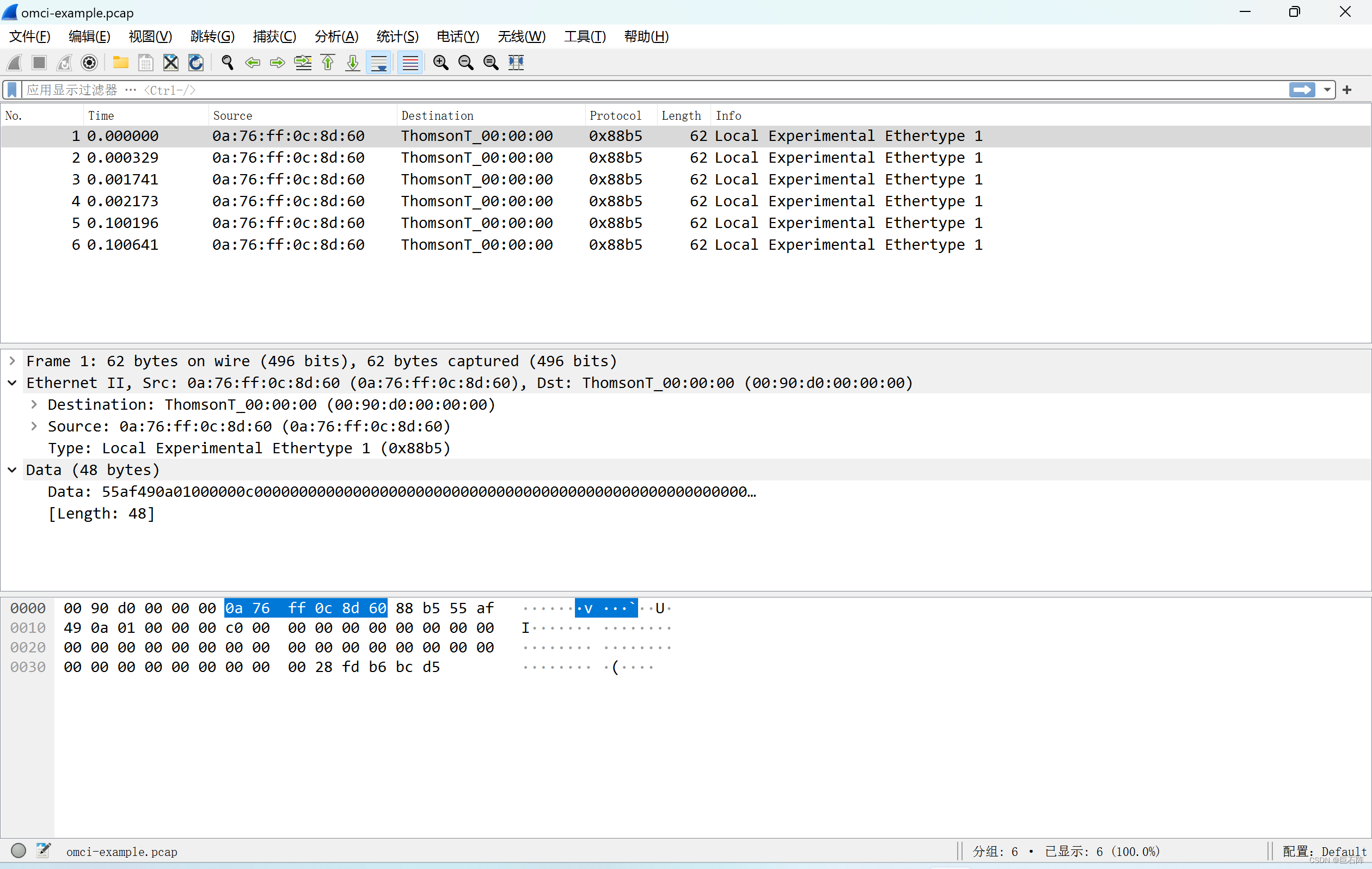Open the 文件(F) menu
Screen dimensions: 1372x869
point(28,36)
